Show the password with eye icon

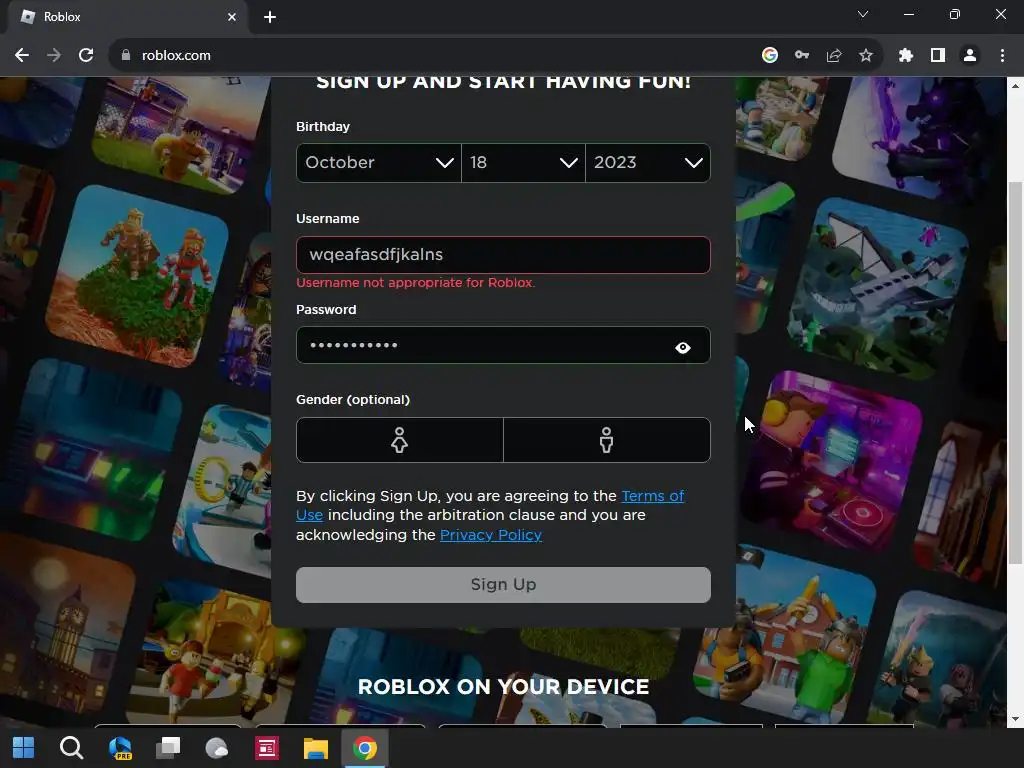(683, 347)
